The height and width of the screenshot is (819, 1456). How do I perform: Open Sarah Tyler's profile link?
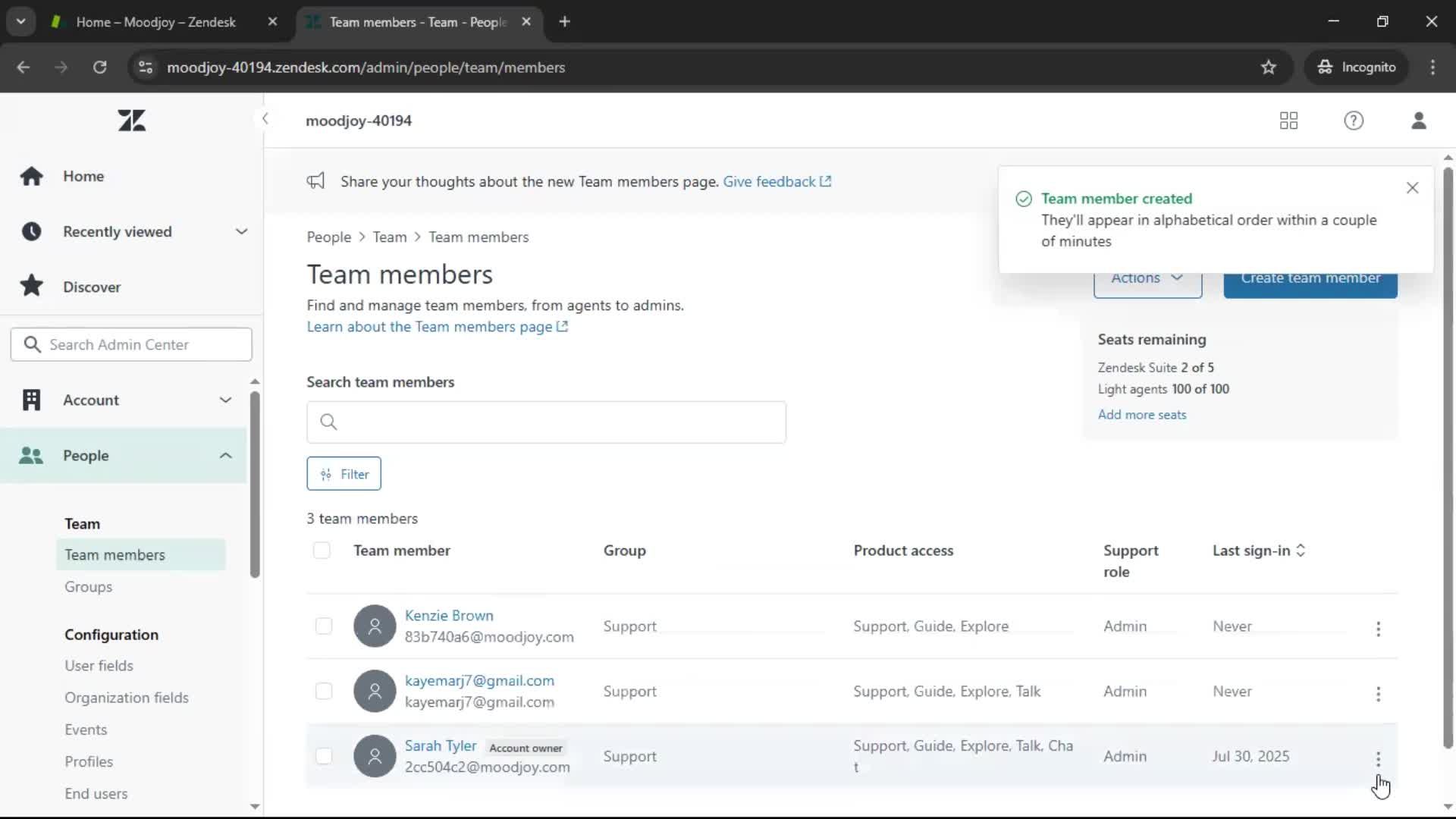click(x=441, y=746)
